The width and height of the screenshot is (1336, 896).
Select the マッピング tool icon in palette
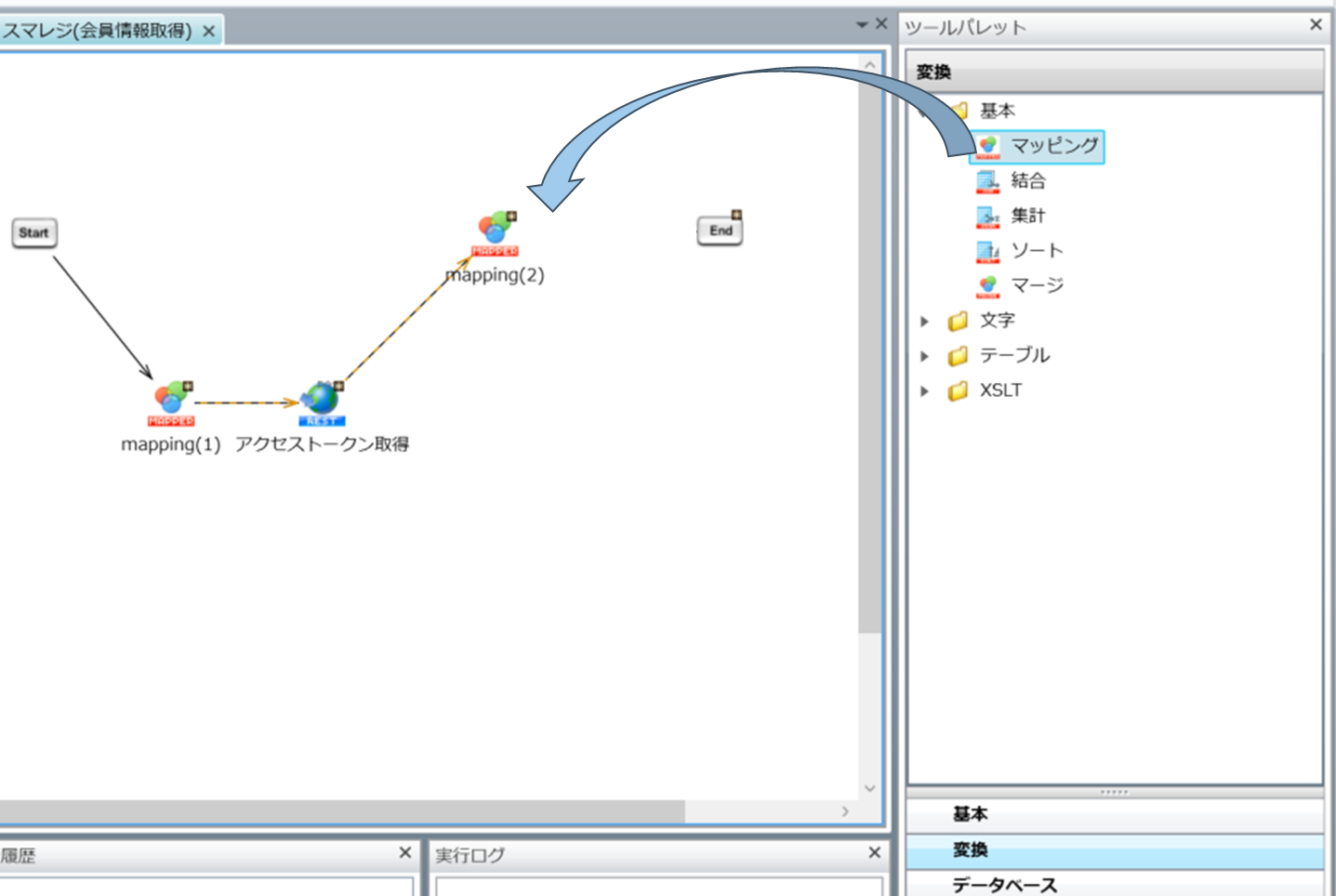click(988, 147)
